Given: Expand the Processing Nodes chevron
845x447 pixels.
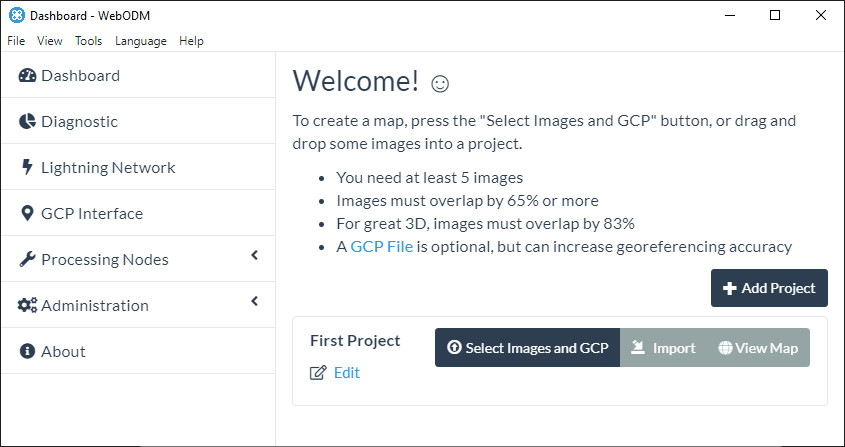Looking at the screenshot, I should pos(254,256).
